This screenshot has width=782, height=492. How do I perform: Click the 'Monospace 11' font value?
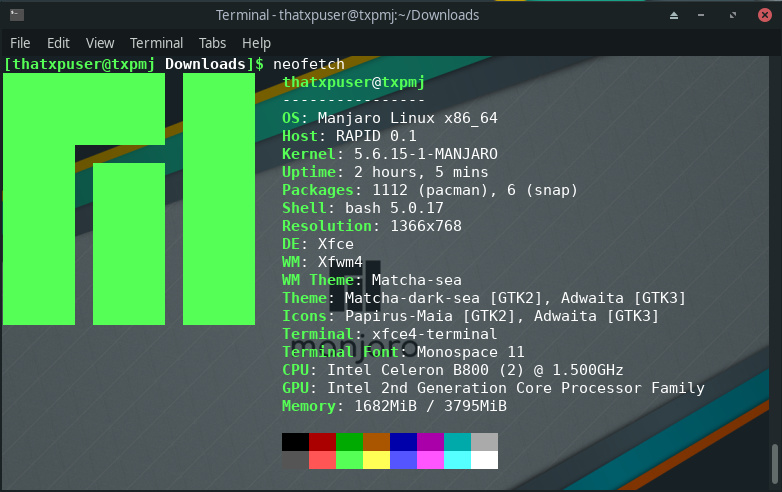tap(470, 352)
